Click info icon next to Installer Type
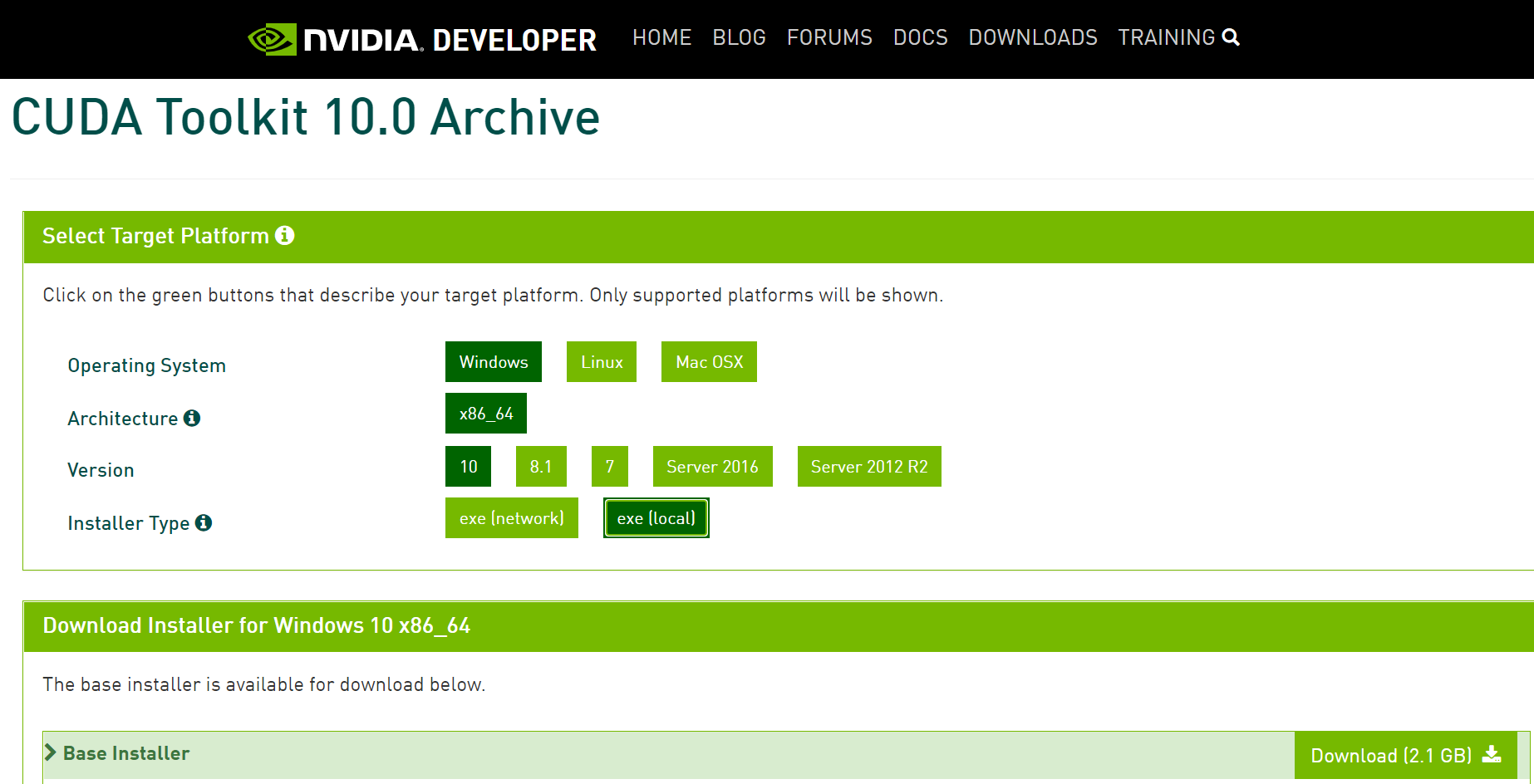Viewport: 1534px width, 784px height. click(x=204, y=522)
